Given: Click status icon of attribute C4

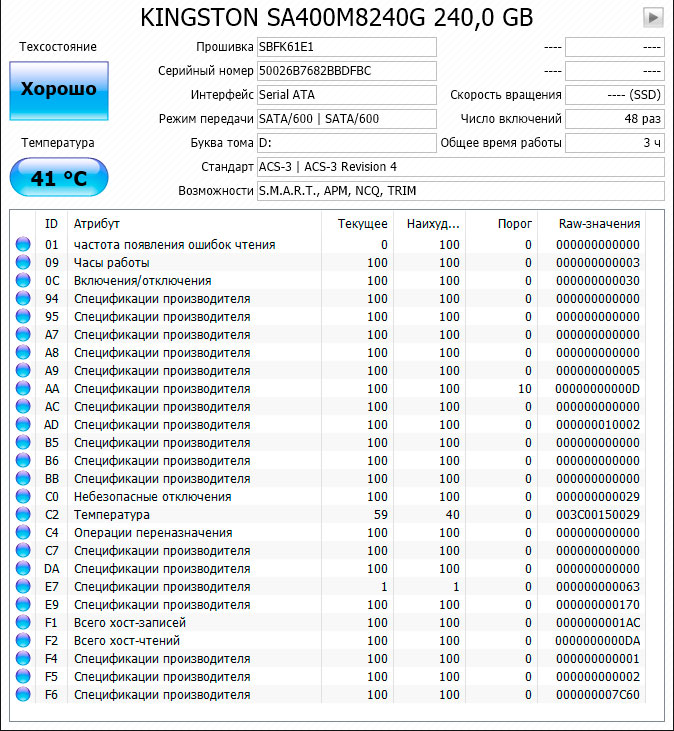Looking at the screenshot, I should [x=23, y=532].
